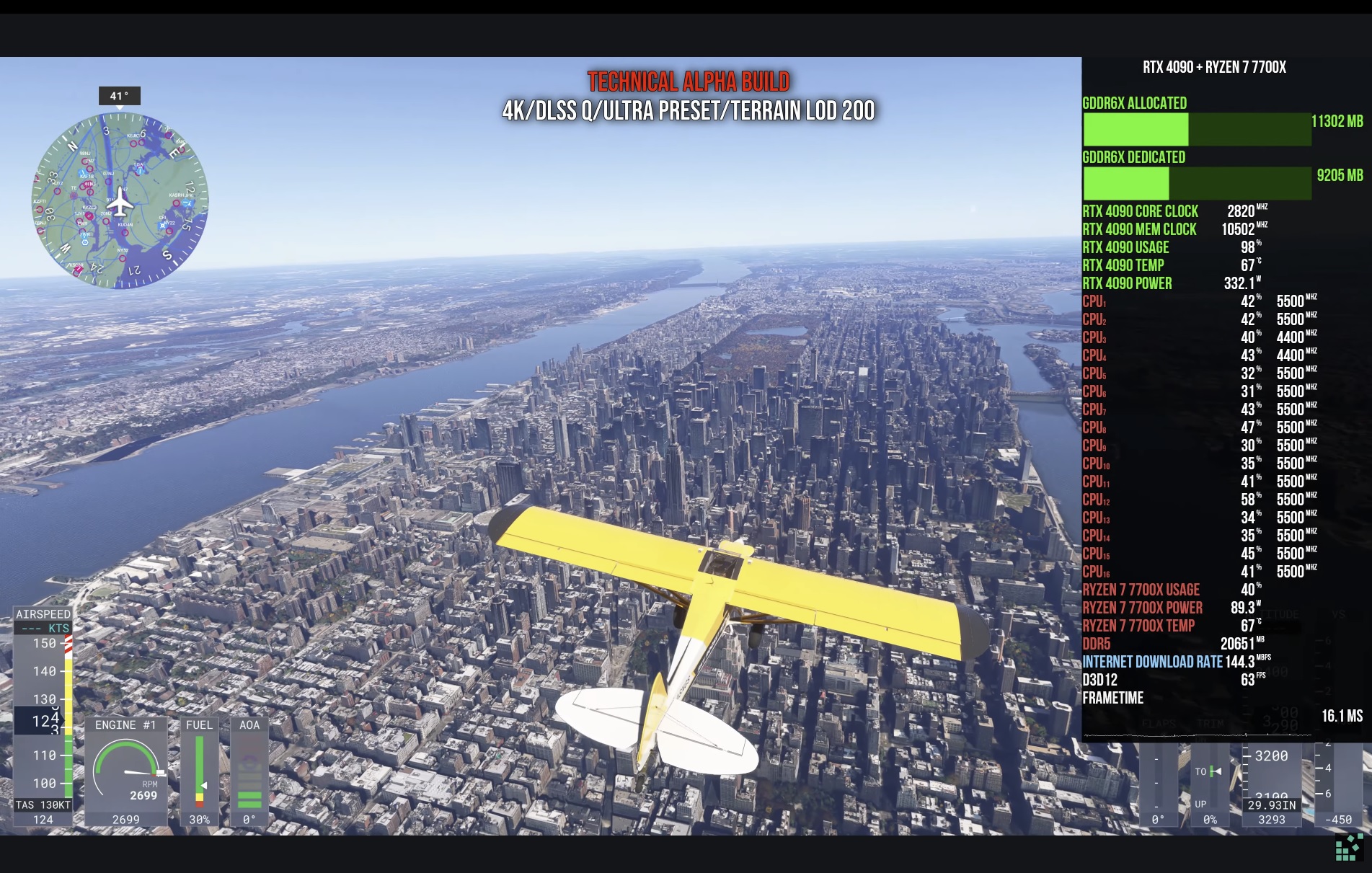This screenshot has height=873, width=1372.
Task: Click the flaps TO position marker
Action: tap(1216, 771)
